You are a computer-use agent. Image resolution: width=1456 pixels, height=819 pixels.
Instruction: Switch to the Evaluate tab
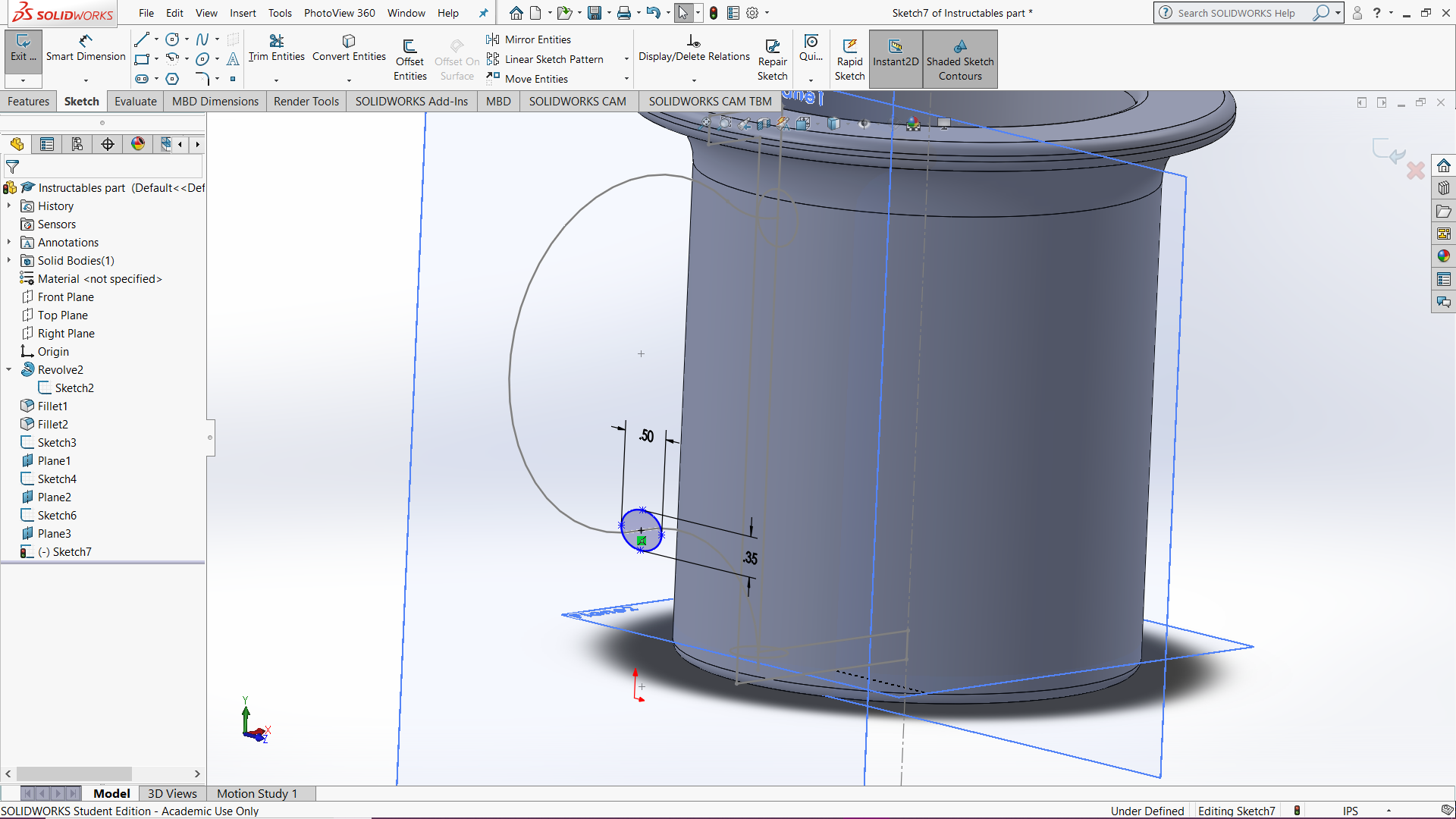[135, 101]
